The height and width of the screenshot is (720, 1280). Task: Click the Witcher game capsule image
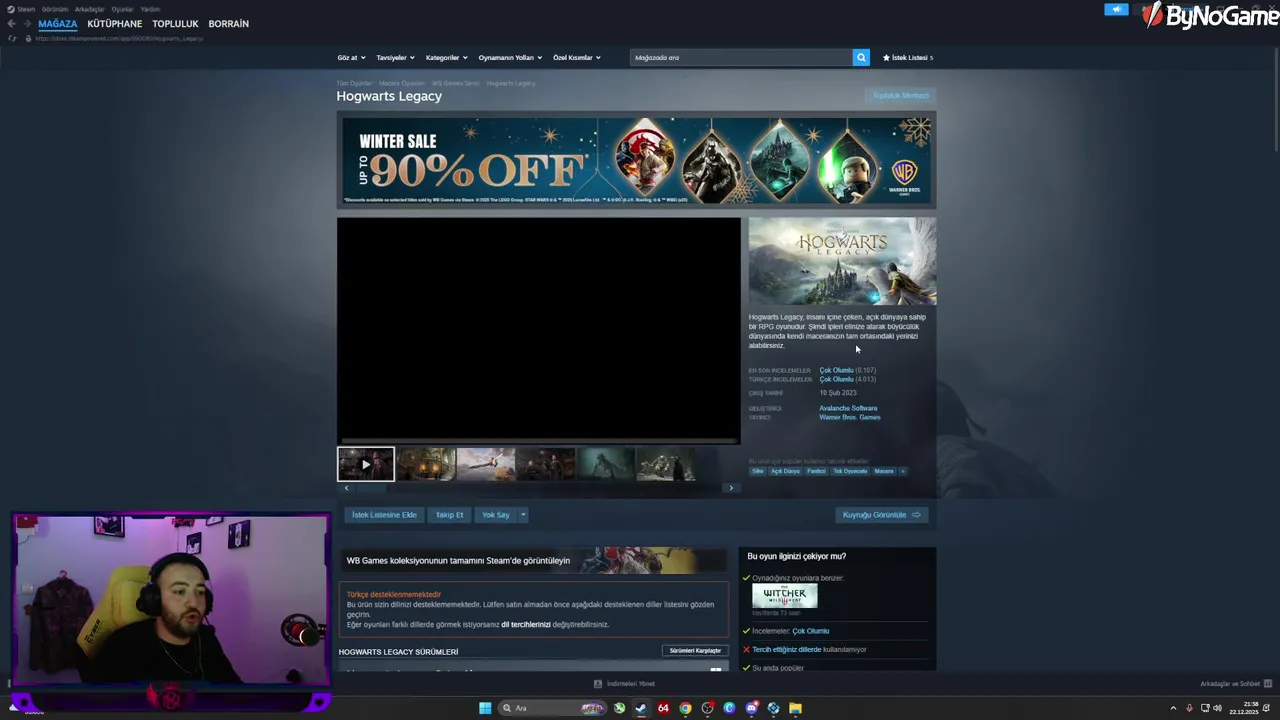pyautogui.click(x=785, y=596)
